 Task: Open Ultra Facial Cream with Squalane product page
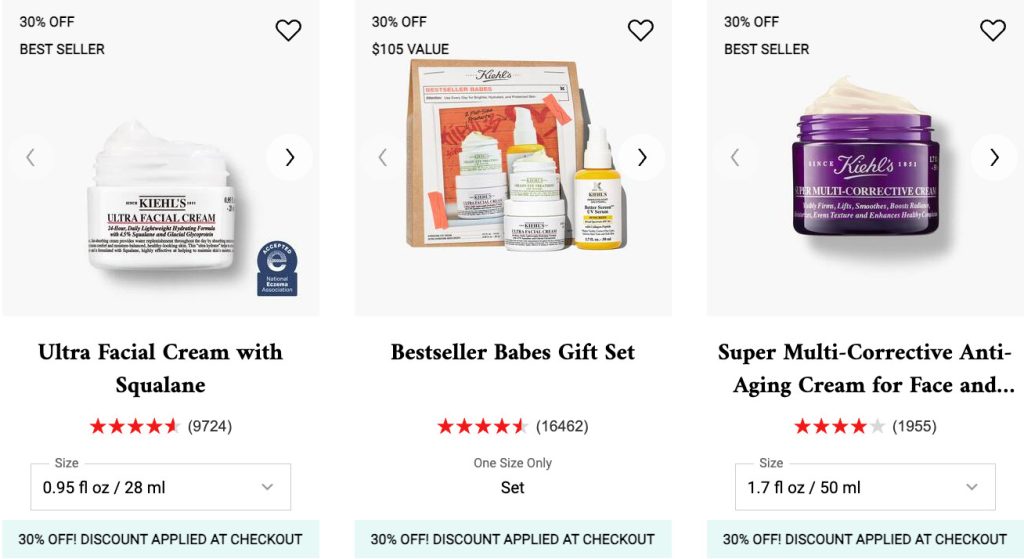tap(160, 368)
